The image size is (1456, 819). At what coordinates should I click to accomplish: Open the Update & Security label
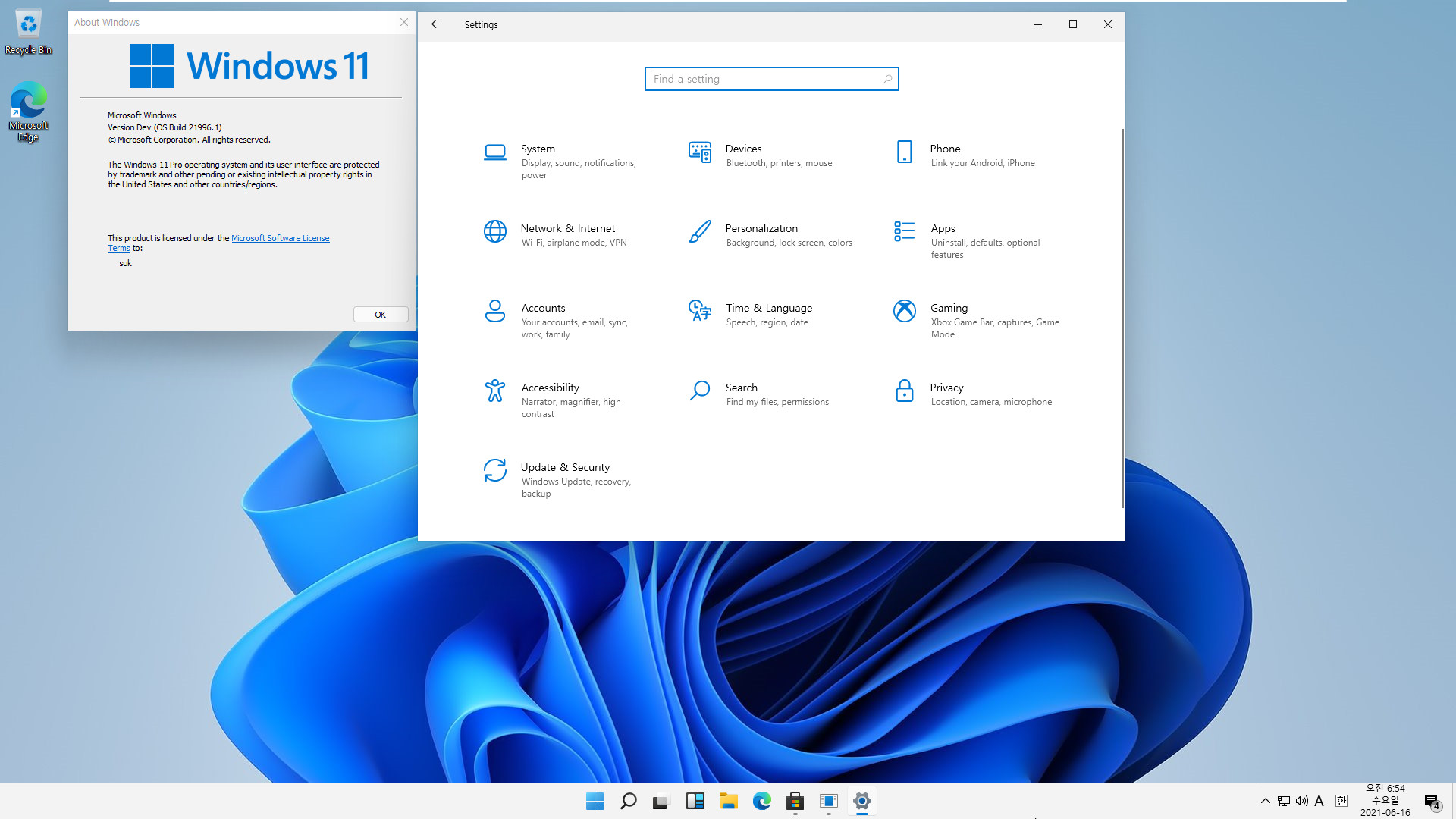point(565,467)
